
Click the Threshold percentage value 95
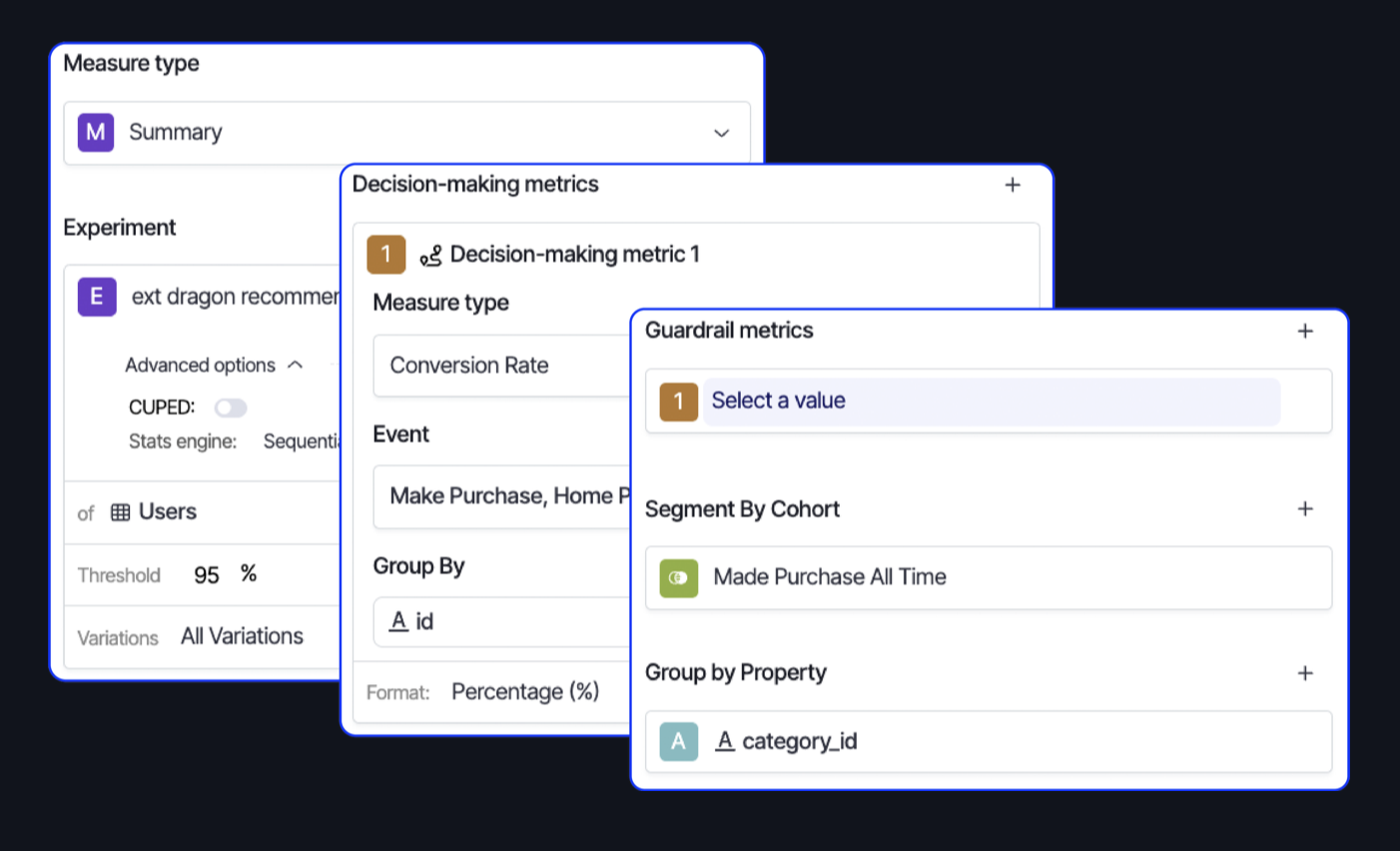pyautogui.click(x=207, y=574)
